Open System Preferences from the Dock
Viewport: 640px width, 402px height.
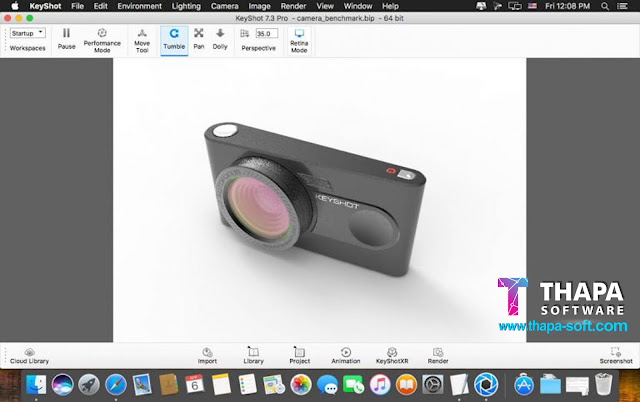tap(433, 384)
